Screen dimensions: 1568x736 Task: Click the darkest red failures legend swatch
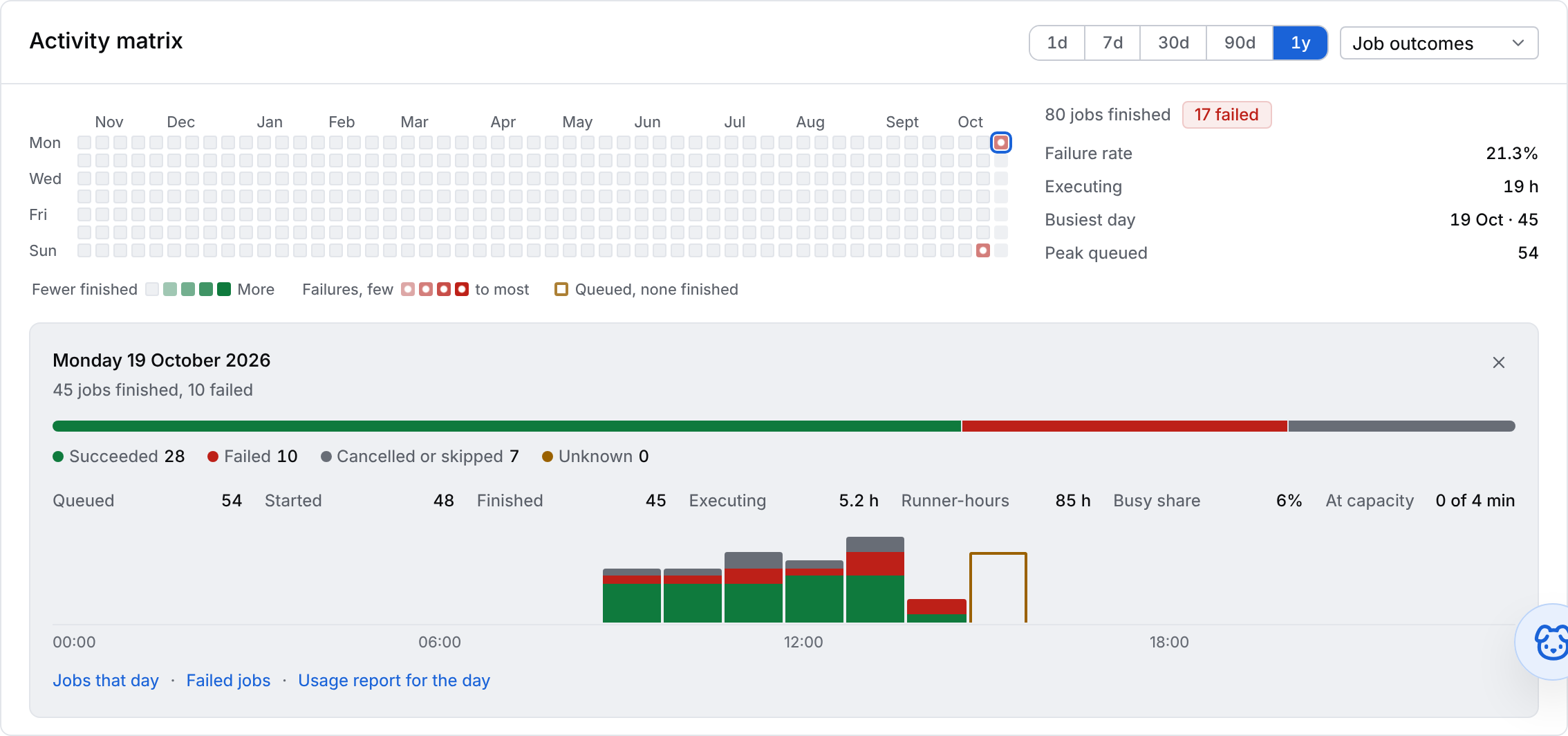[x=462, y=289]
